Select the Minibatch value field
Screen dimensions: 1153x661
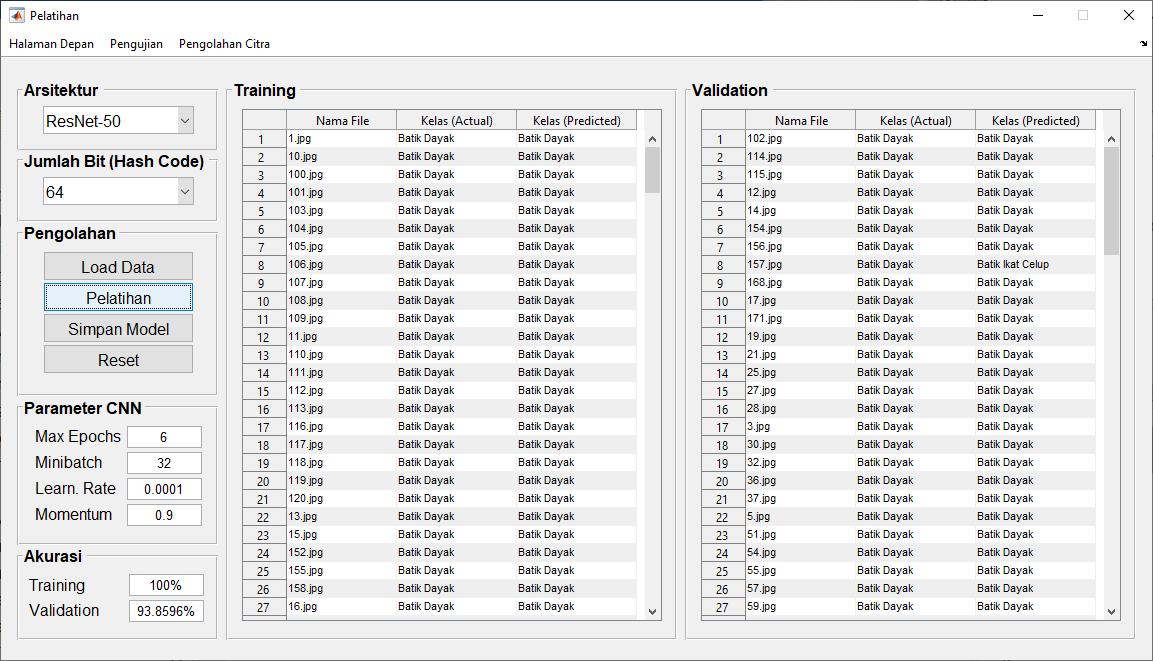(x=164, y=463)
